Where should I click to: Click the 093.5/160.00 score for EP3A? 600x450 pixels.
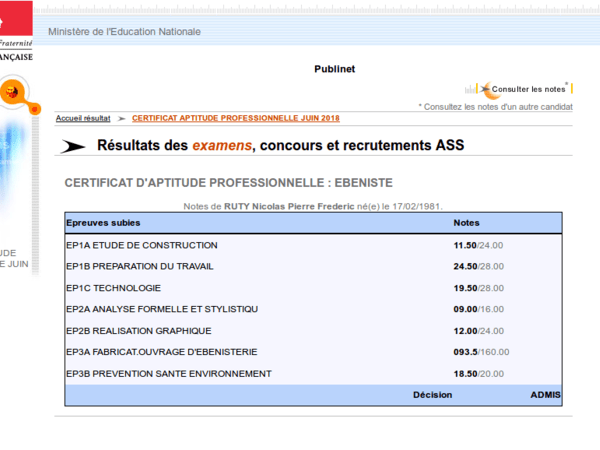tap(481, 352)
